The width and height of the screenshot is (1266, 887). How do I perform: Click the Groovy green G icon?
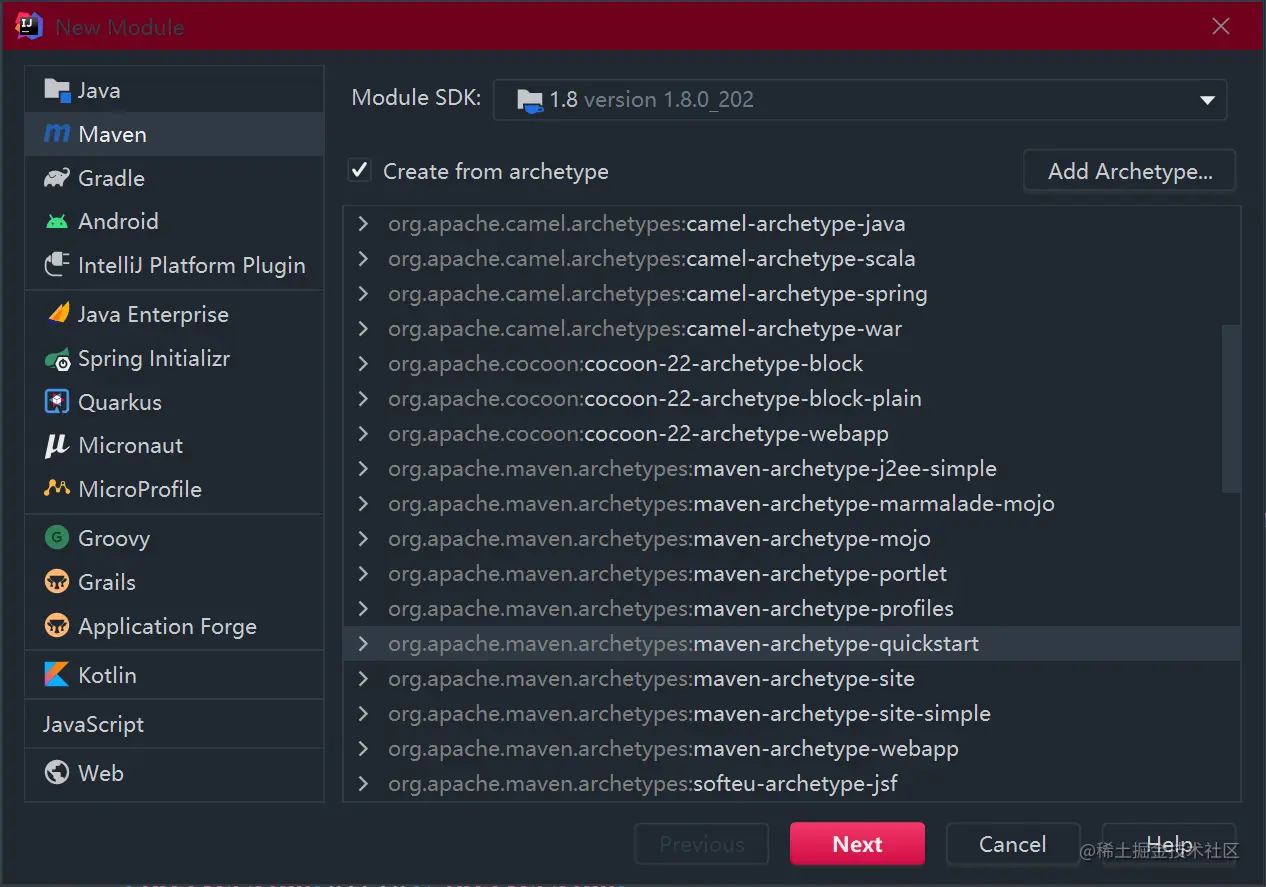[x=57, y=538]
